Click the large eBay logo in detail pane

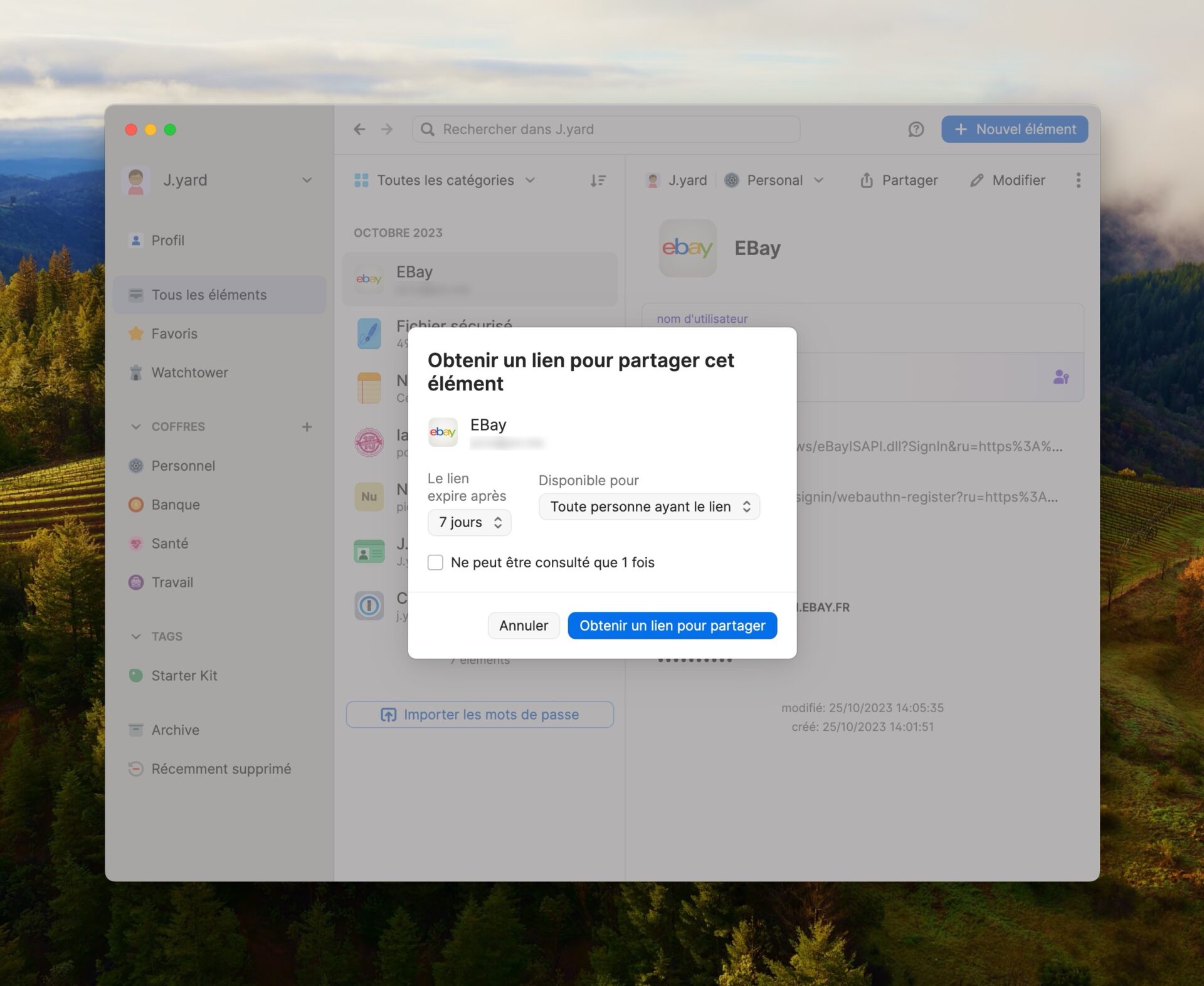(687, 248)
